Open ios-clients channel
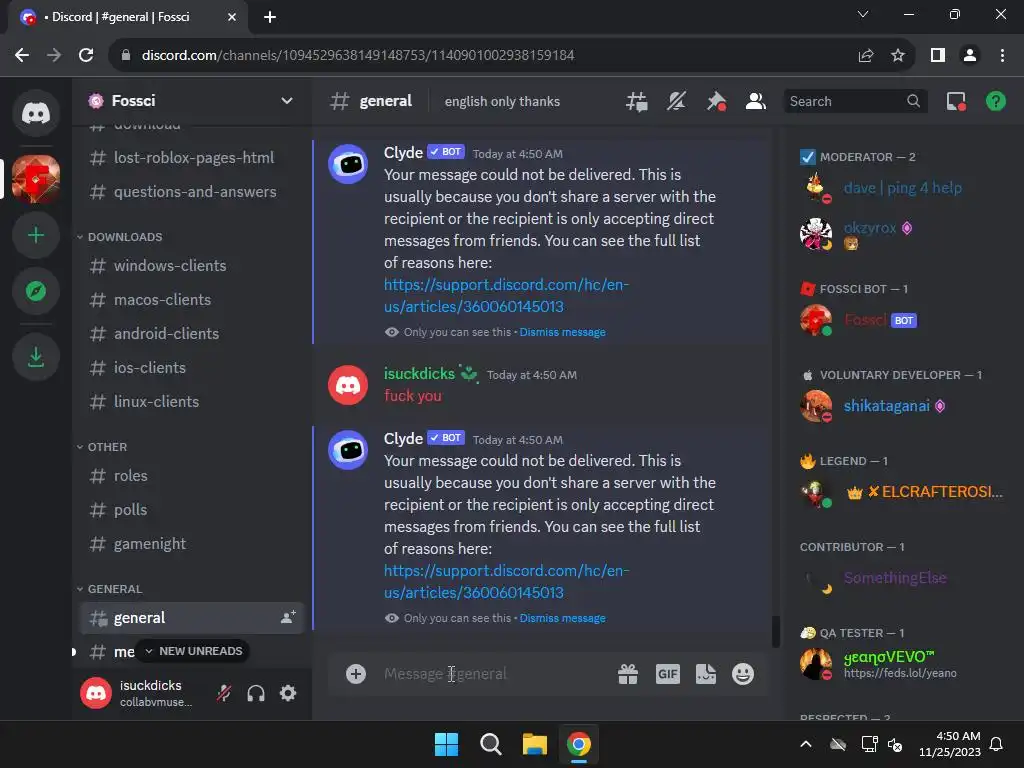The image size is (1024, 768). coord(192,367)
